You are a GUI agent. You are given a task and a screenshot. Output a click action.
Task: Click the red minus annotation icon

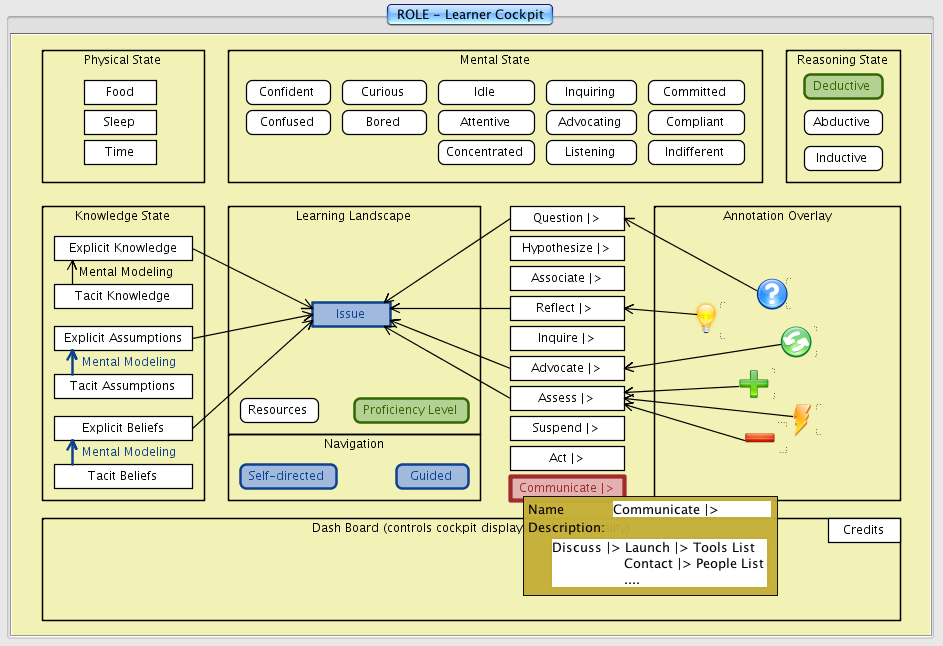click(759, 438)
